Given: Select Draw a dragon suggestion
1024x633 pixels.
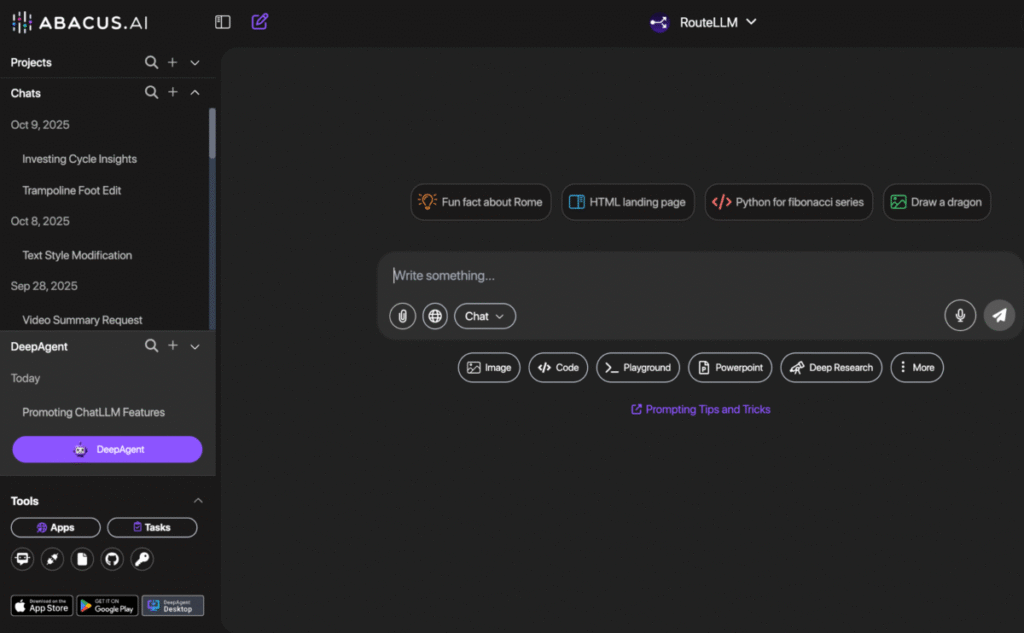Looking at the screenshot, I should (936, 202).
